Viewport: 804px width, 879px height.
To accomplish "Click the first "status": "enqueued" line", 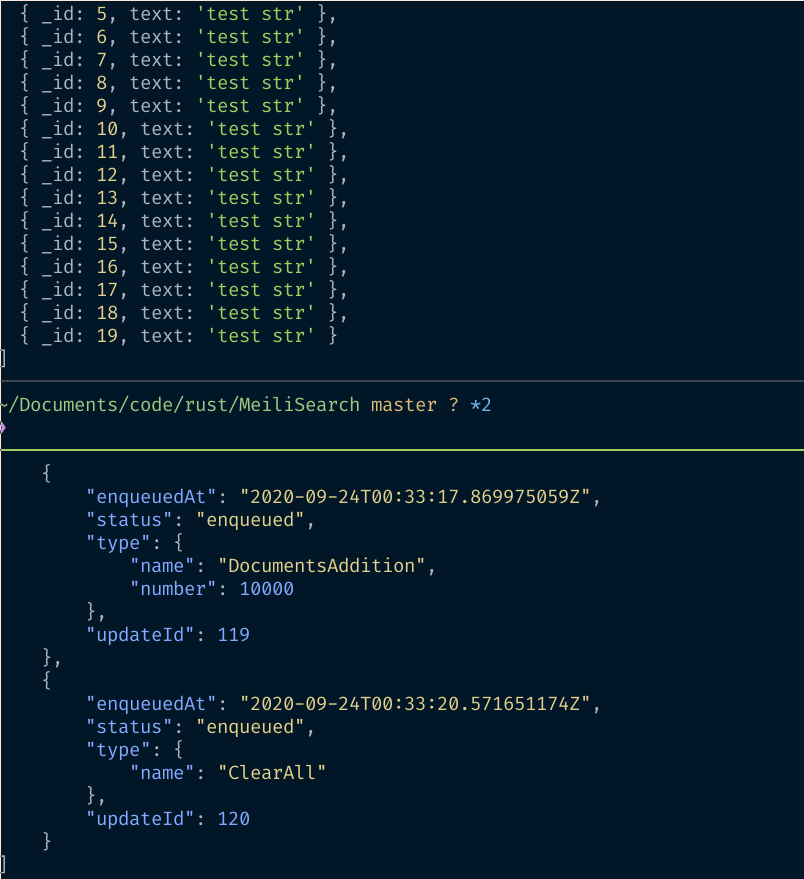I will pyautogui.click(x=200, y=520).
